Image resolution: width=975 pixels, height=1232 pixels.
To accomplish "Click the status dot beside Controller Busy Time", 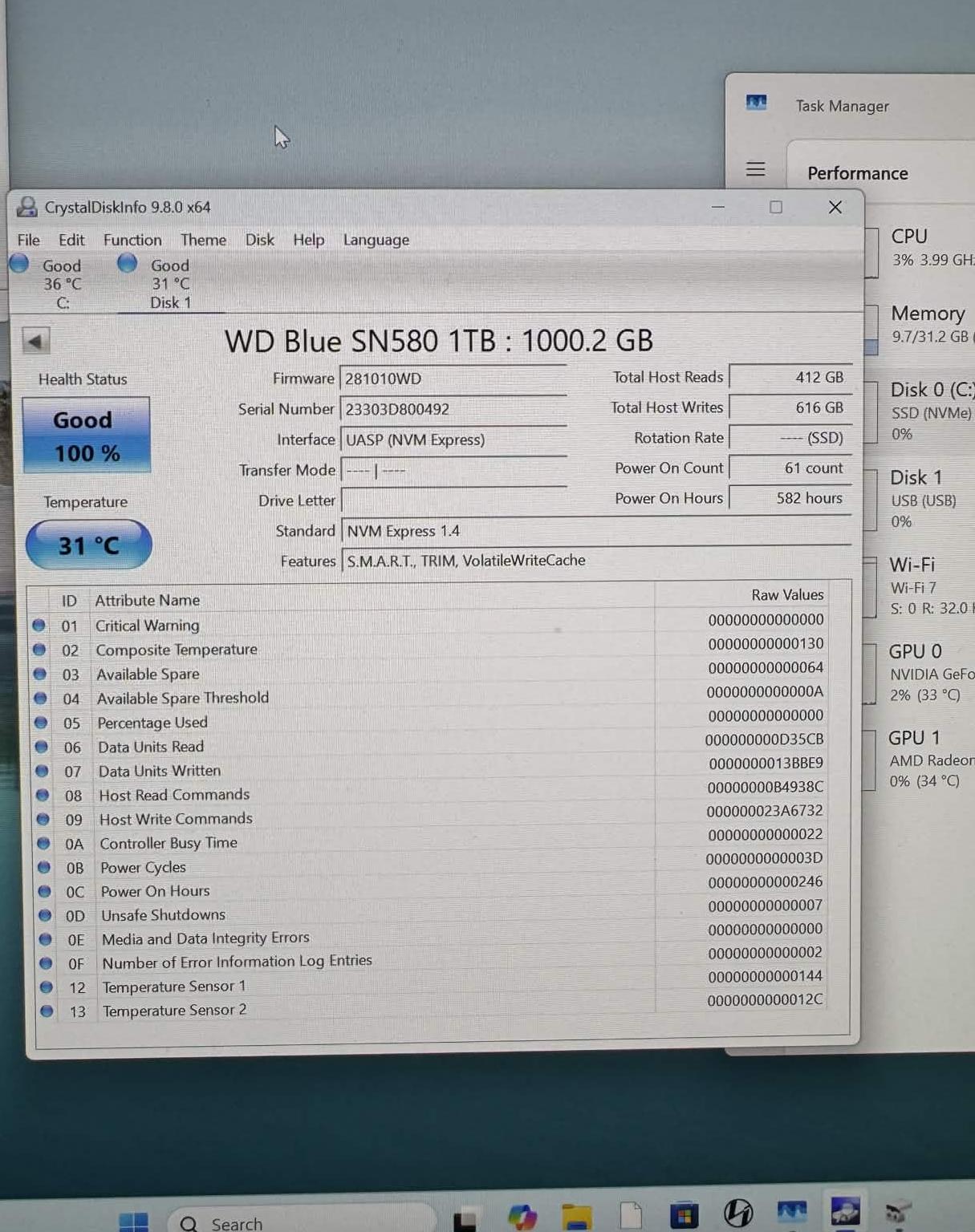I will coord(44,843).
